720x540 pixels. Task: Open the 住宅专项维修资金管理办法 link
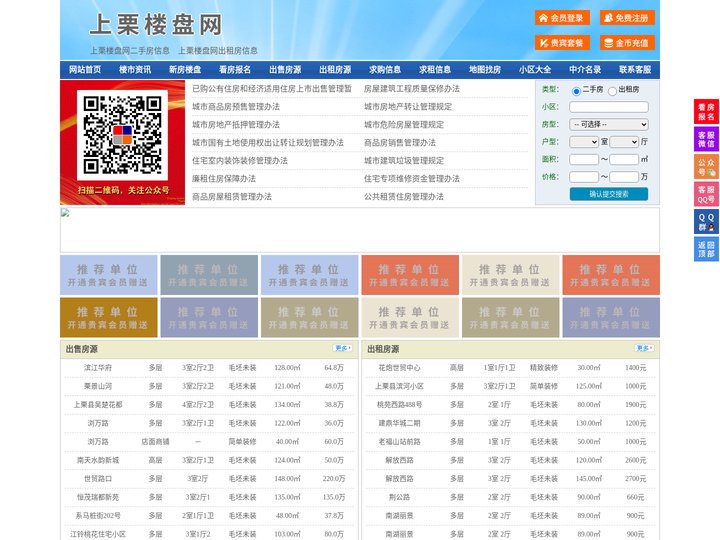(x=412, y=179)
